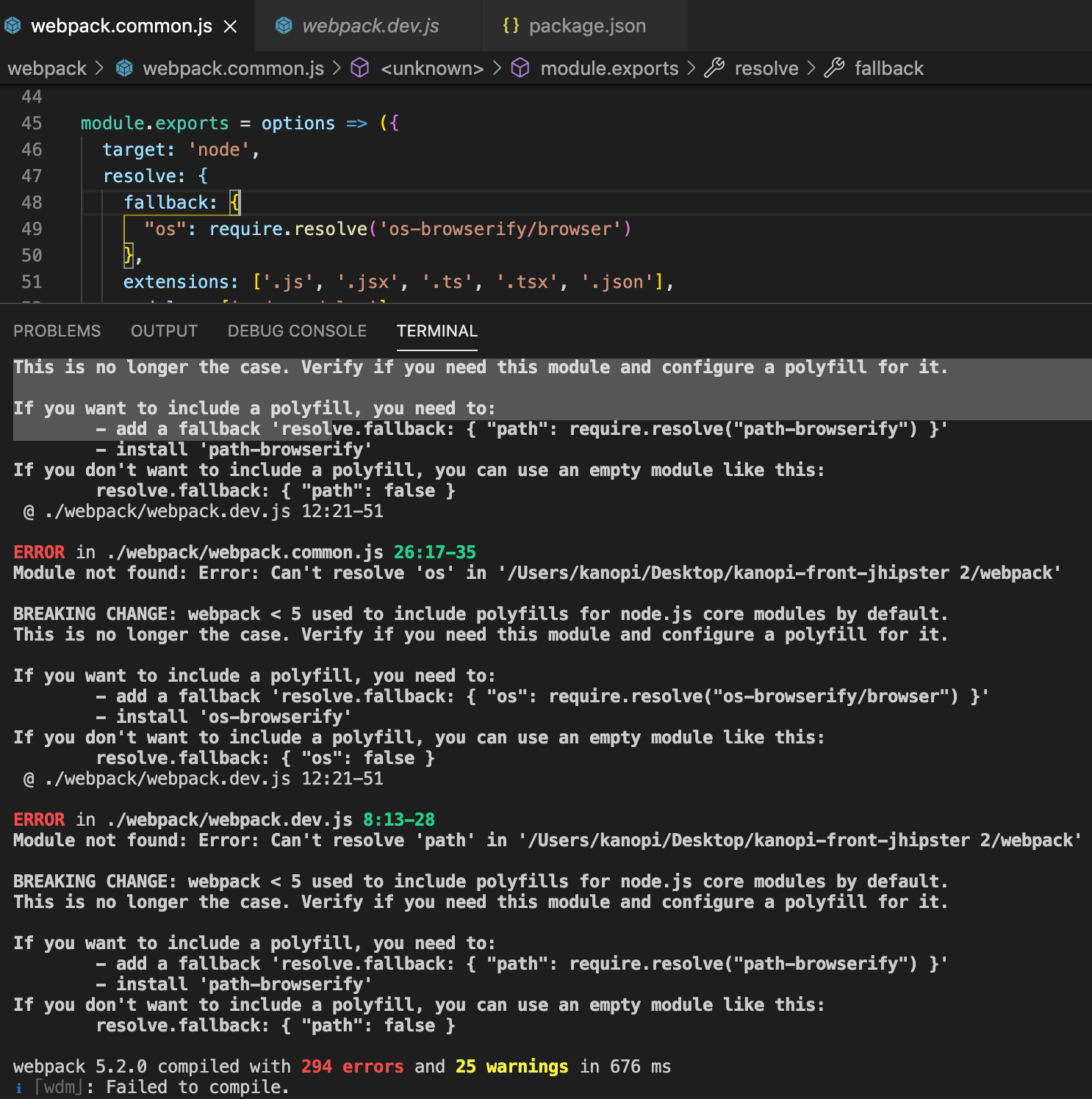The image size is (1092, 1099).
Task: Click the module.exports cube icon in breadcrumb
Action: 520,68
